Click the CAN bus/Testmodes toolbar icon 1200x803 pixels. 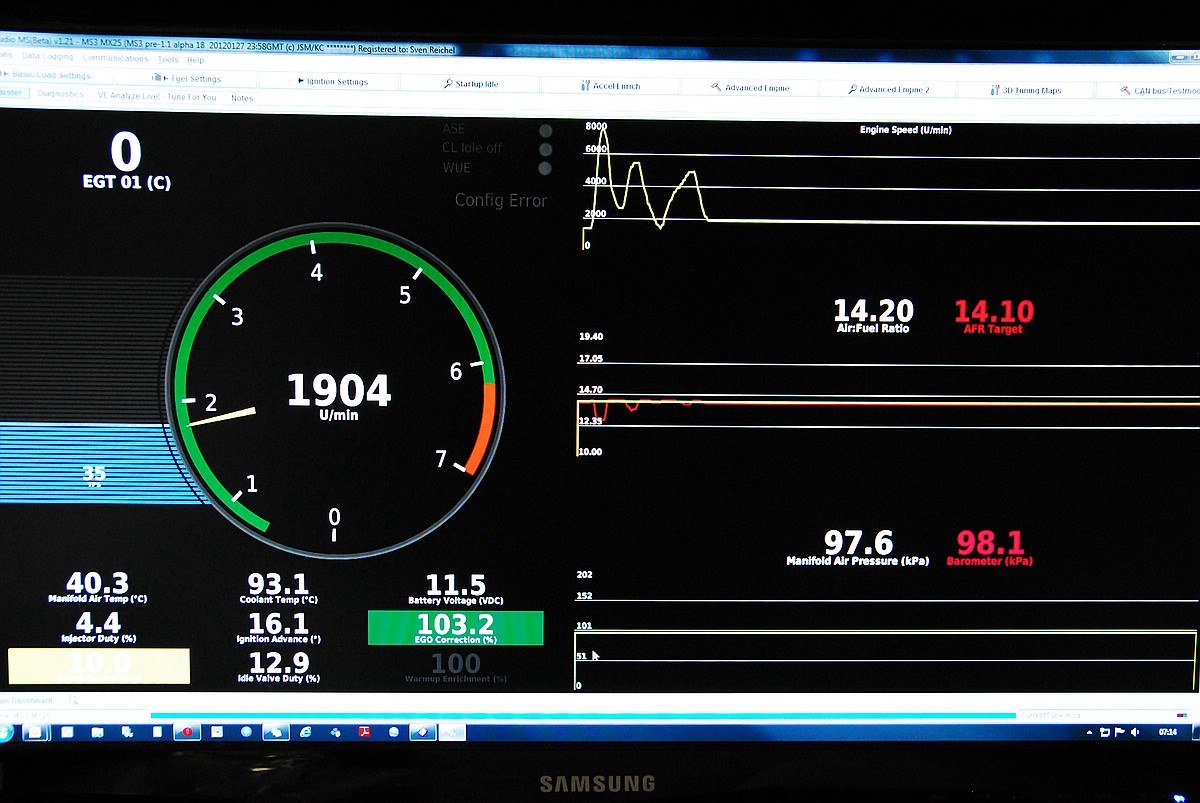tap(1126, 91)
